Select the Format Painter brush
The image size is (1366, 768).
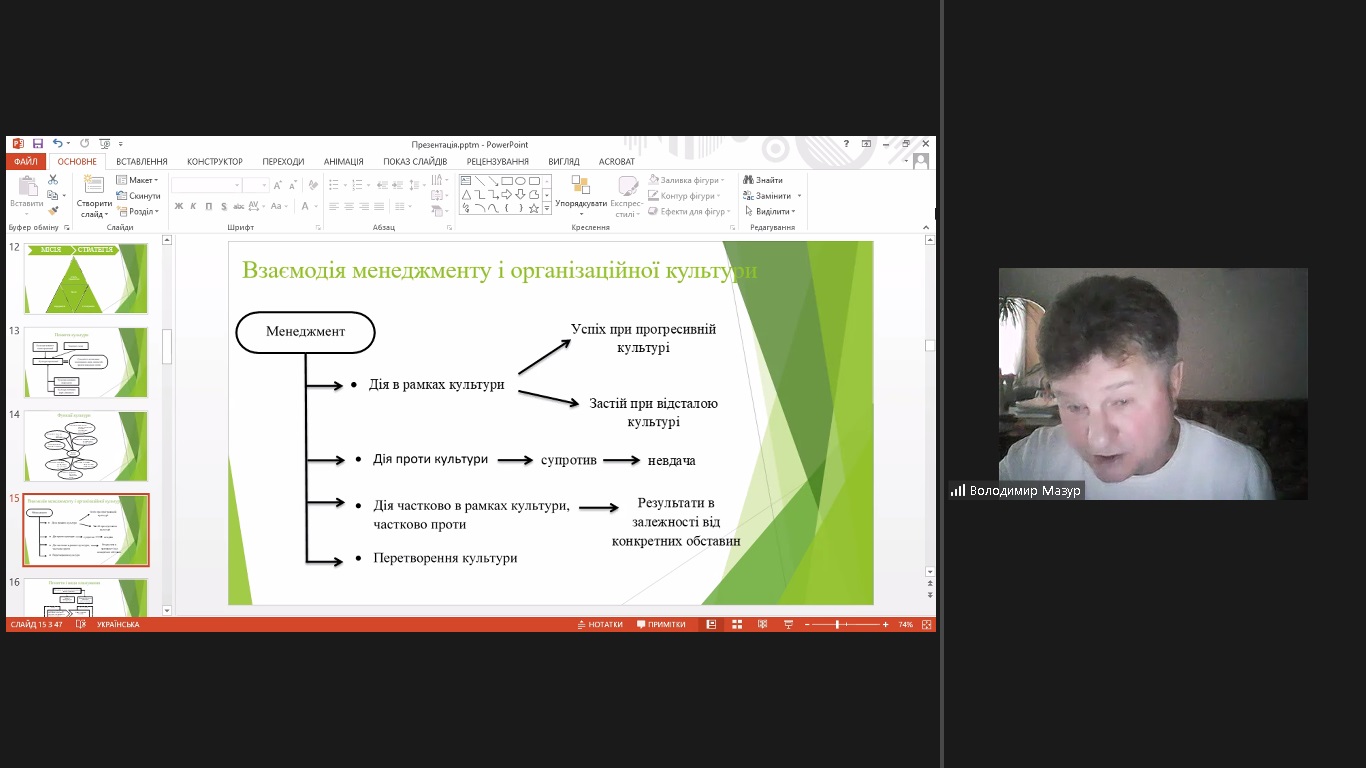coord(53,211)
